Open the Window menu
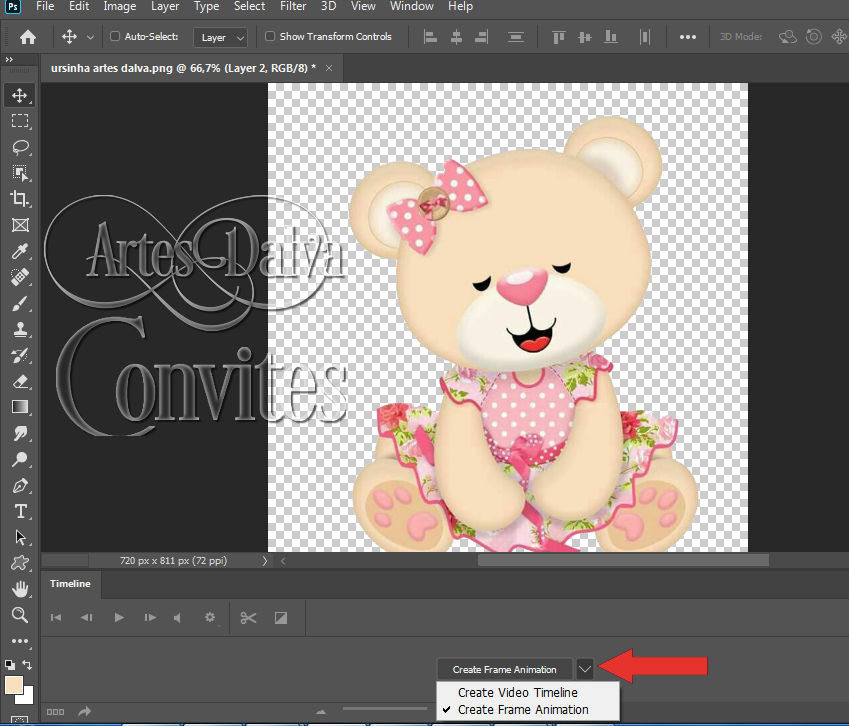Screen dimensions: 849x726 pos(412,6)
